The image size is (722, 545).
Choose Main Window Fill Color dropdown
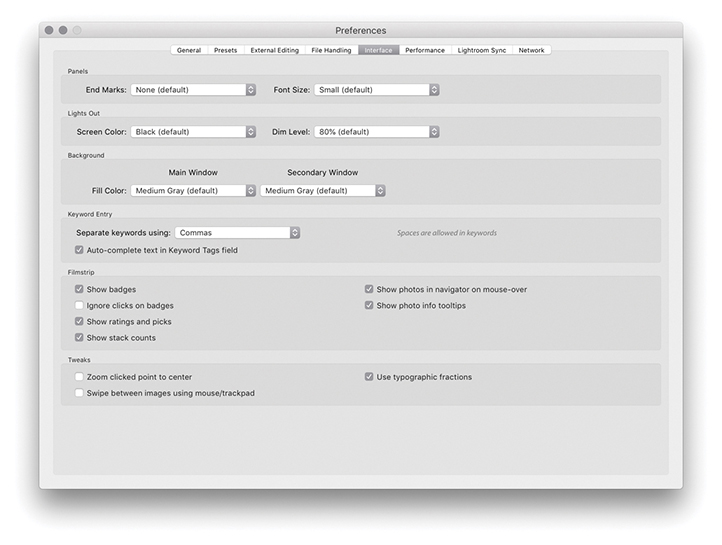pos(194,191)
